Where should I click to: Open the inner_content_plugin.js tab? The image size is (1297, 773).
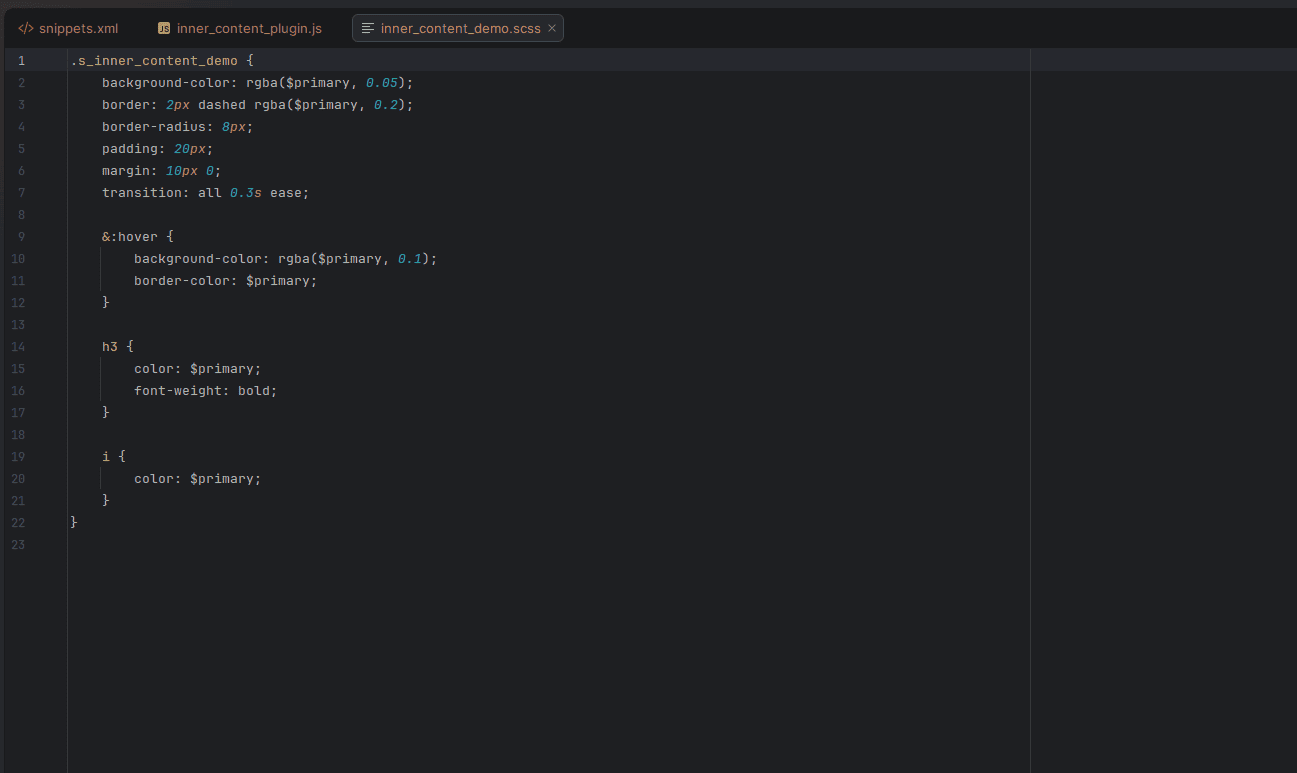coord(248,28)
